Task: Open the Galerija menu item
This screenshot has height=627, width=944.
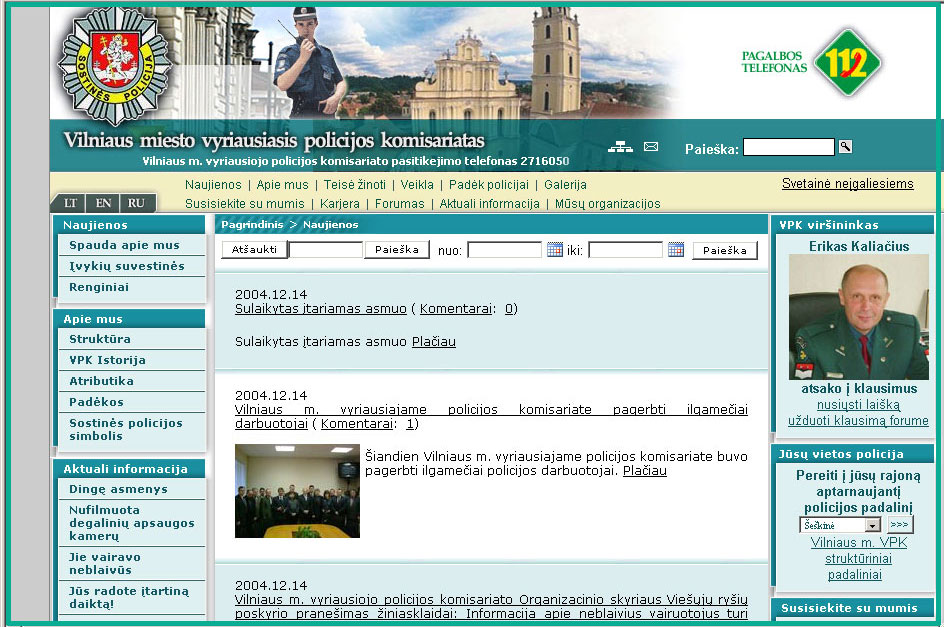Action: pos(565,185)
